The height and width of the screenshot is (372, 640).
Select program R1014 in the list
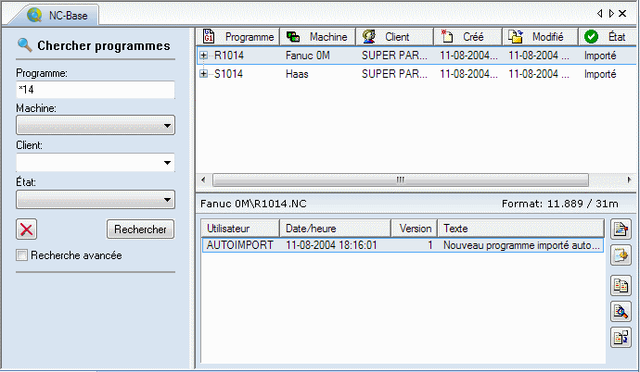tap(229, 55)
